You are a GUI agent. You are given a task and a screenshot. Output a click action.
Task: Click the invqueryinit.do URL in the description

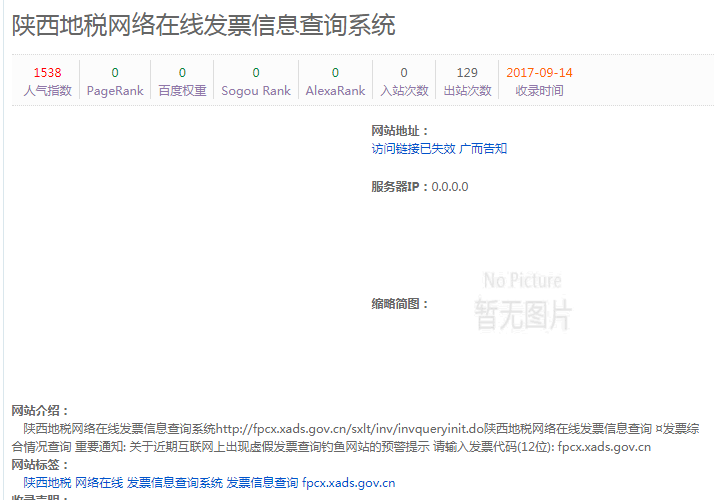tap(350, 429)
